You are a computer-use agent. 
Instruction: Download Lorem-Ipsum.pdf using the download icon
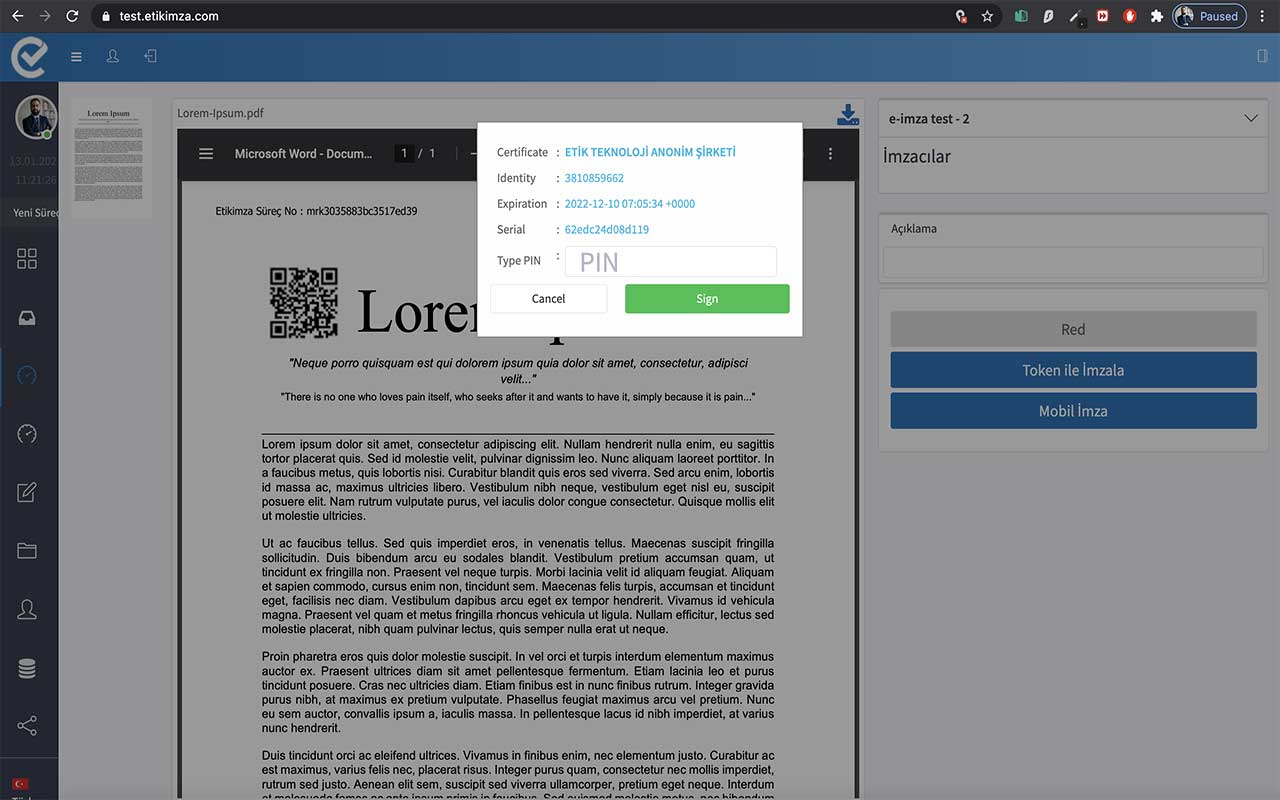coord(847,114)
